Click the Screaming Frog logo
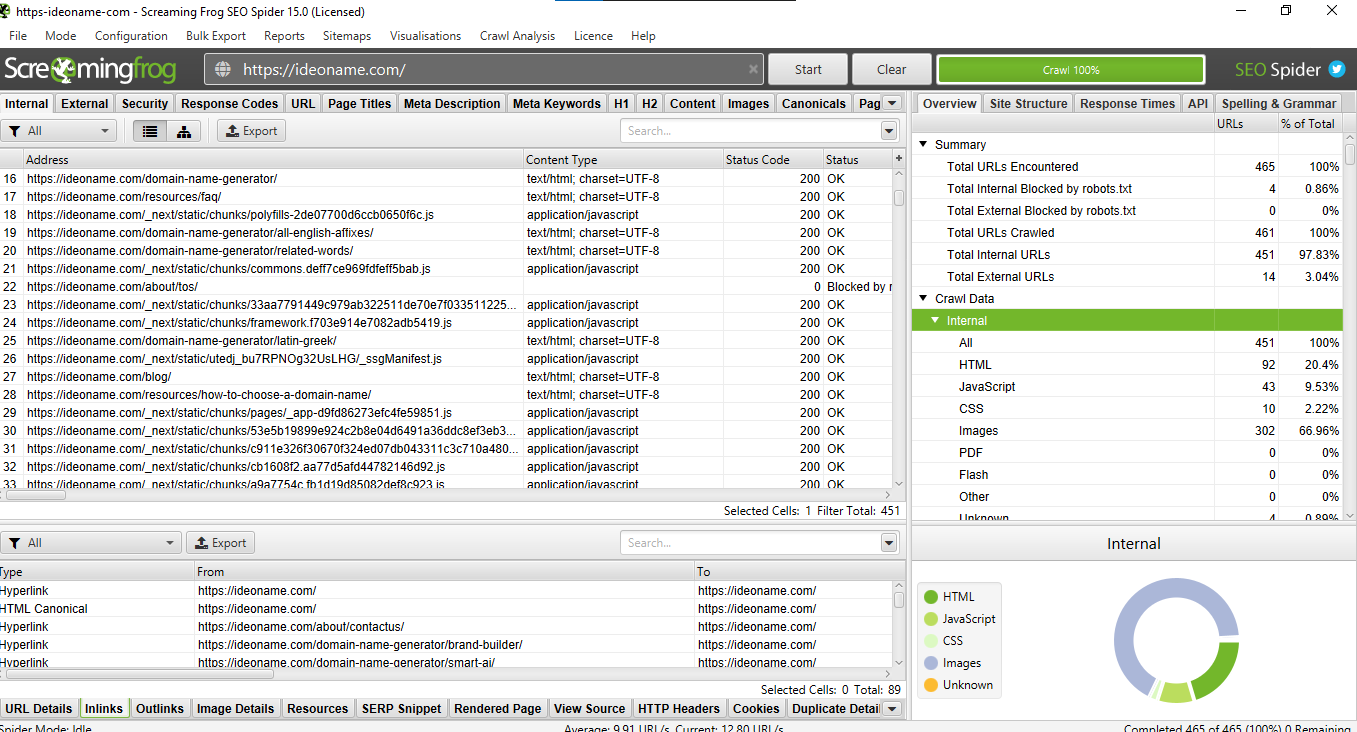This screenshot has width=1357, height=732. 90,70
